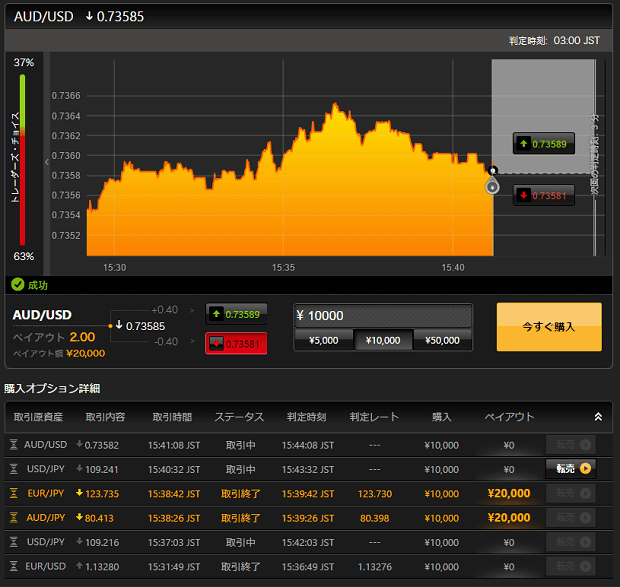This screenshot has width=620, height=587.
Task: Click the disabled 転売 button on EUR/USD row
Action: [x=571, y=566]
